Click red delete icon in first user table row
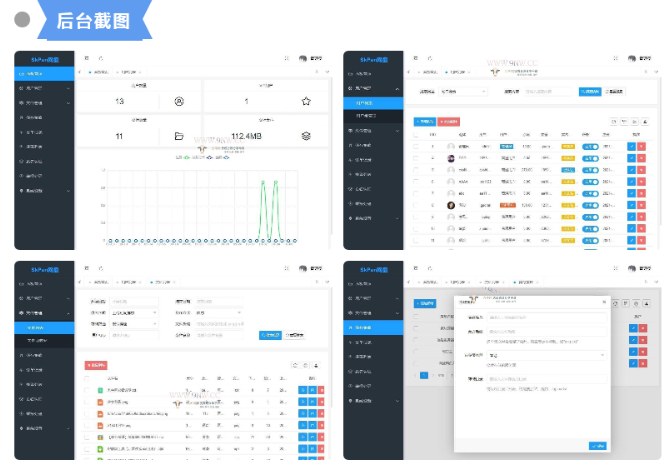 tap(642, 146)
